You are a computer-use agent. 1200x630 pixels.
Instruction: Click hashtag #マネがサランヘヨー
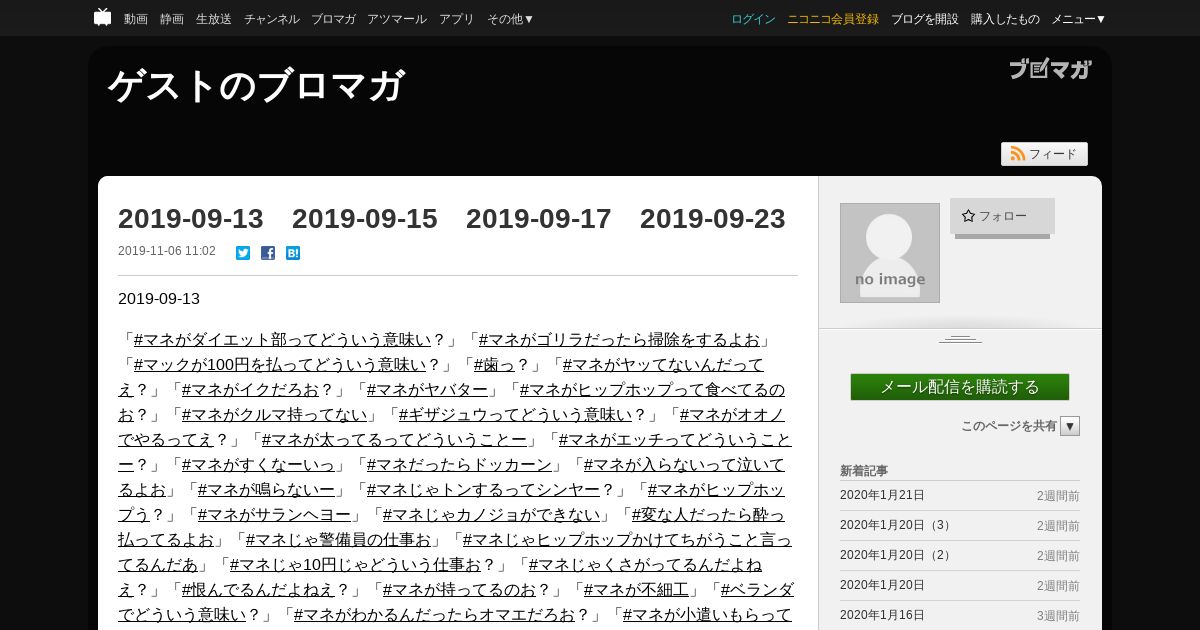tap(275, 515)
